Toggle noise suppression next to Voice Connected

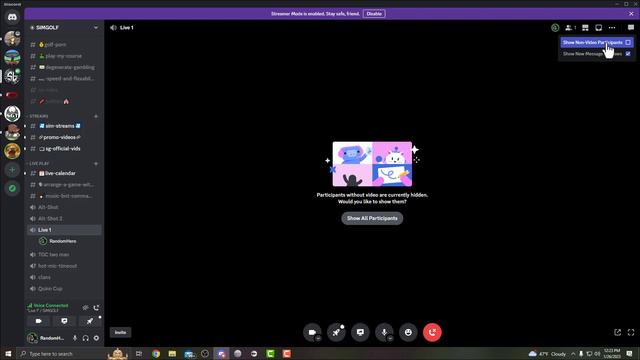click(x=85, y=308)
